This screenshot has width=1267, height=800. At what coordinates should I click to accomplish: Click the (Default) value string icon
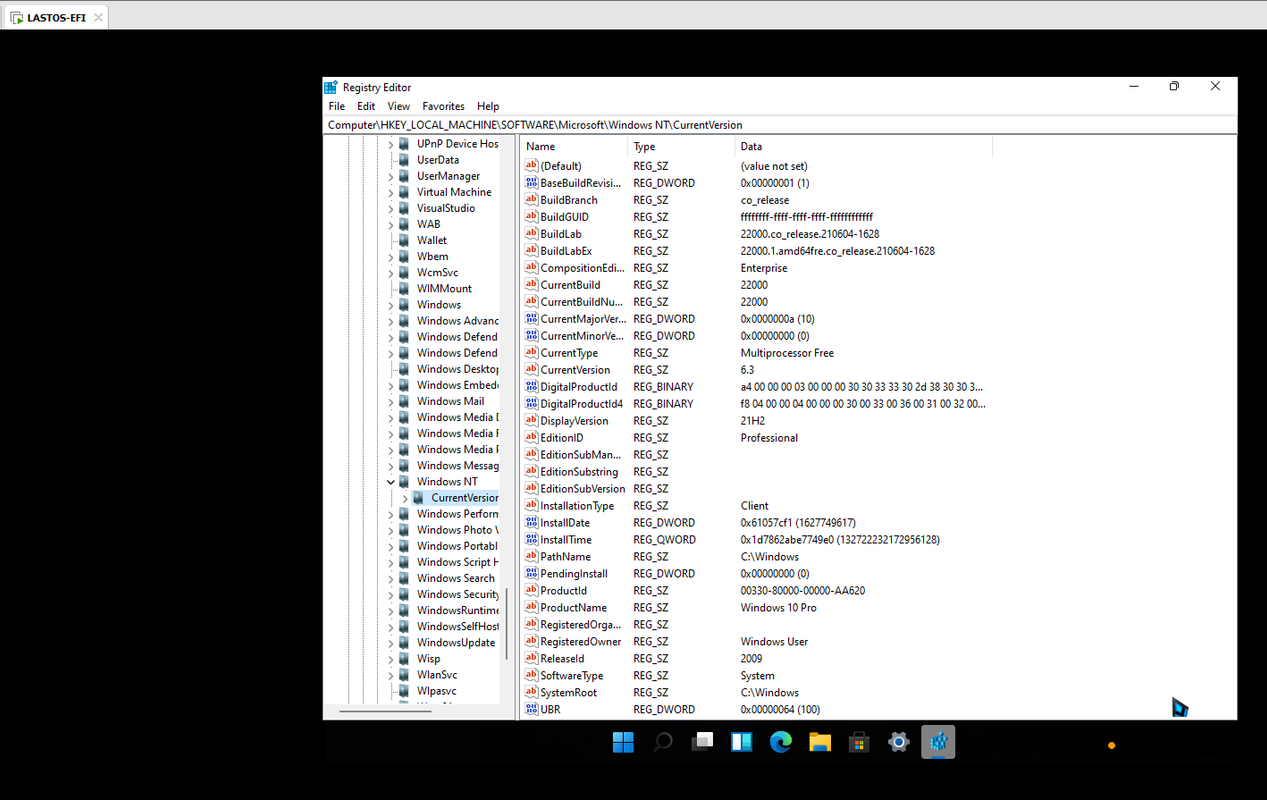tap(531, 166)
